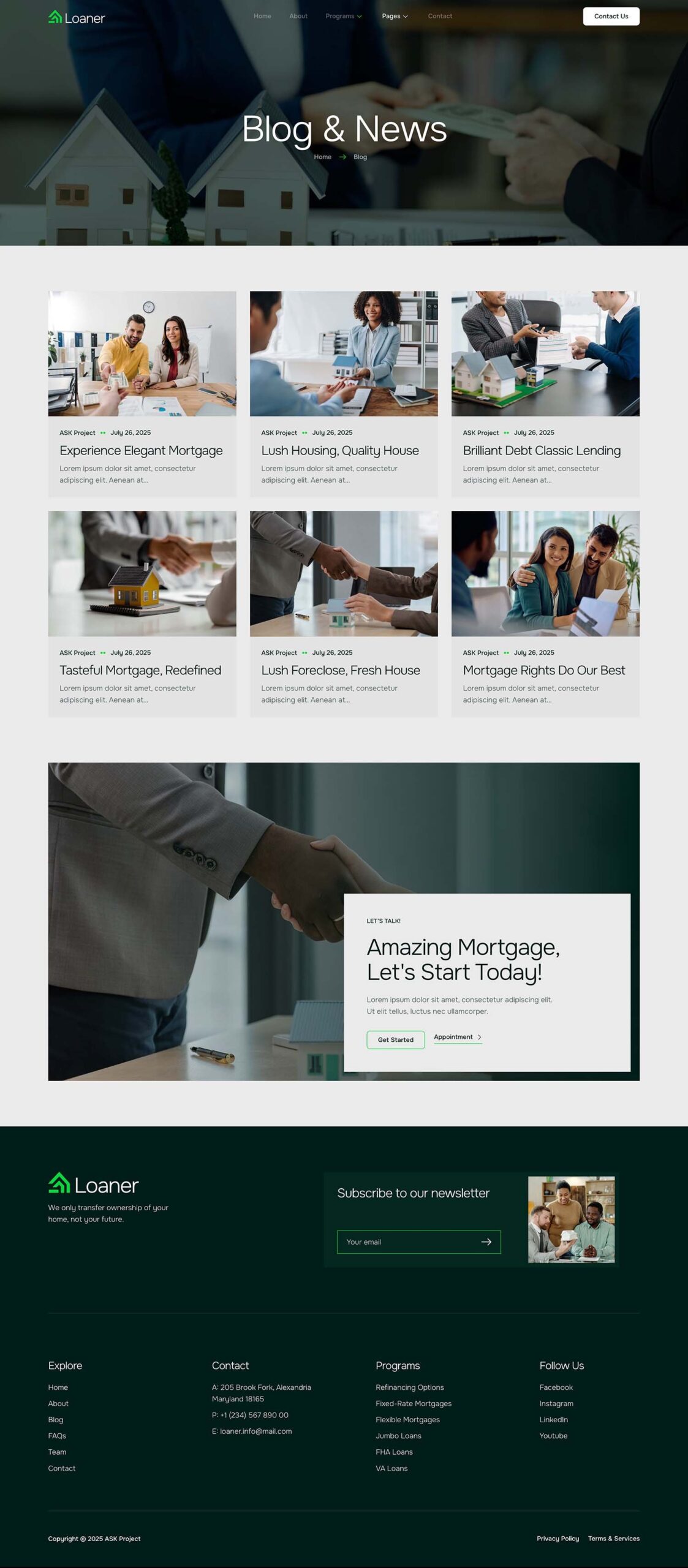Go to Home via breadcrumb link
This screenshot has width=688, height=1568.
[322, 157]
